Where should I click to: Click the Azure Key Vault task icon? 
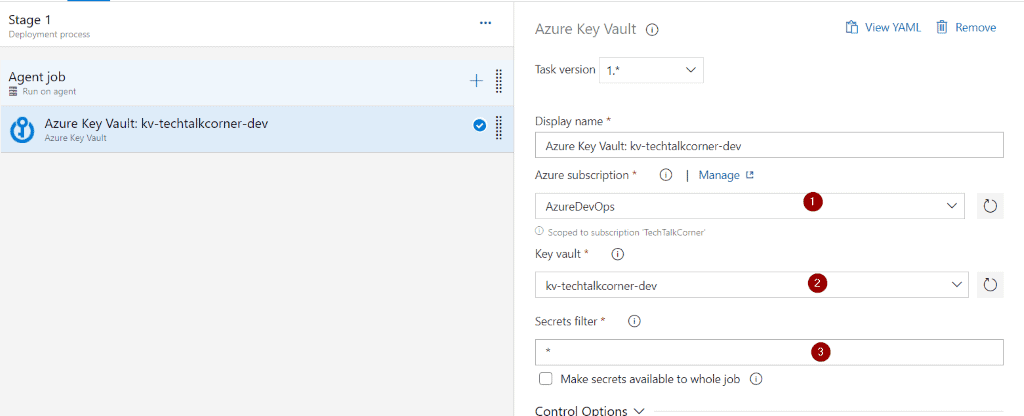coord(22,129)
